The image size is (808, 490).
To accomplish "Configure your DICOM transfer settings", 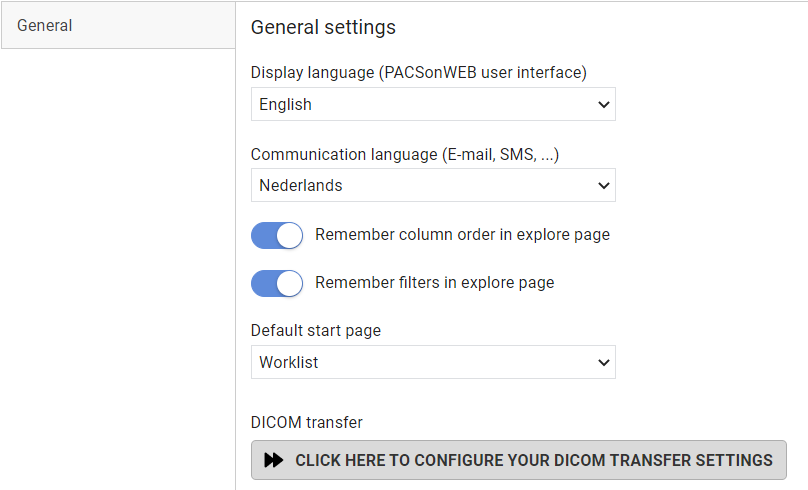I will pyautogui.click(x=519, y=460).
